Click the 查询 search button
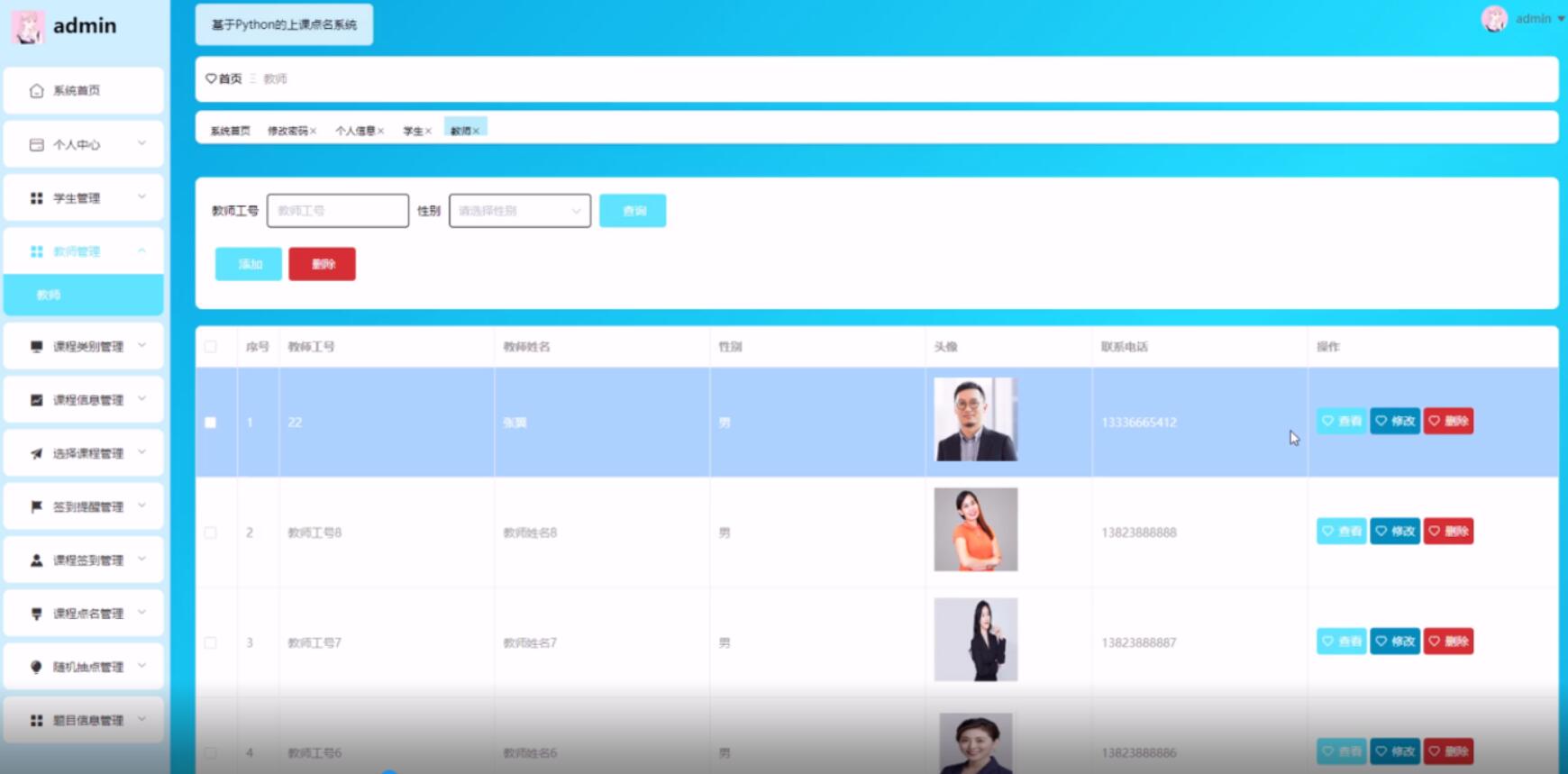1568x774 pixels. click(x=633, y=211)
